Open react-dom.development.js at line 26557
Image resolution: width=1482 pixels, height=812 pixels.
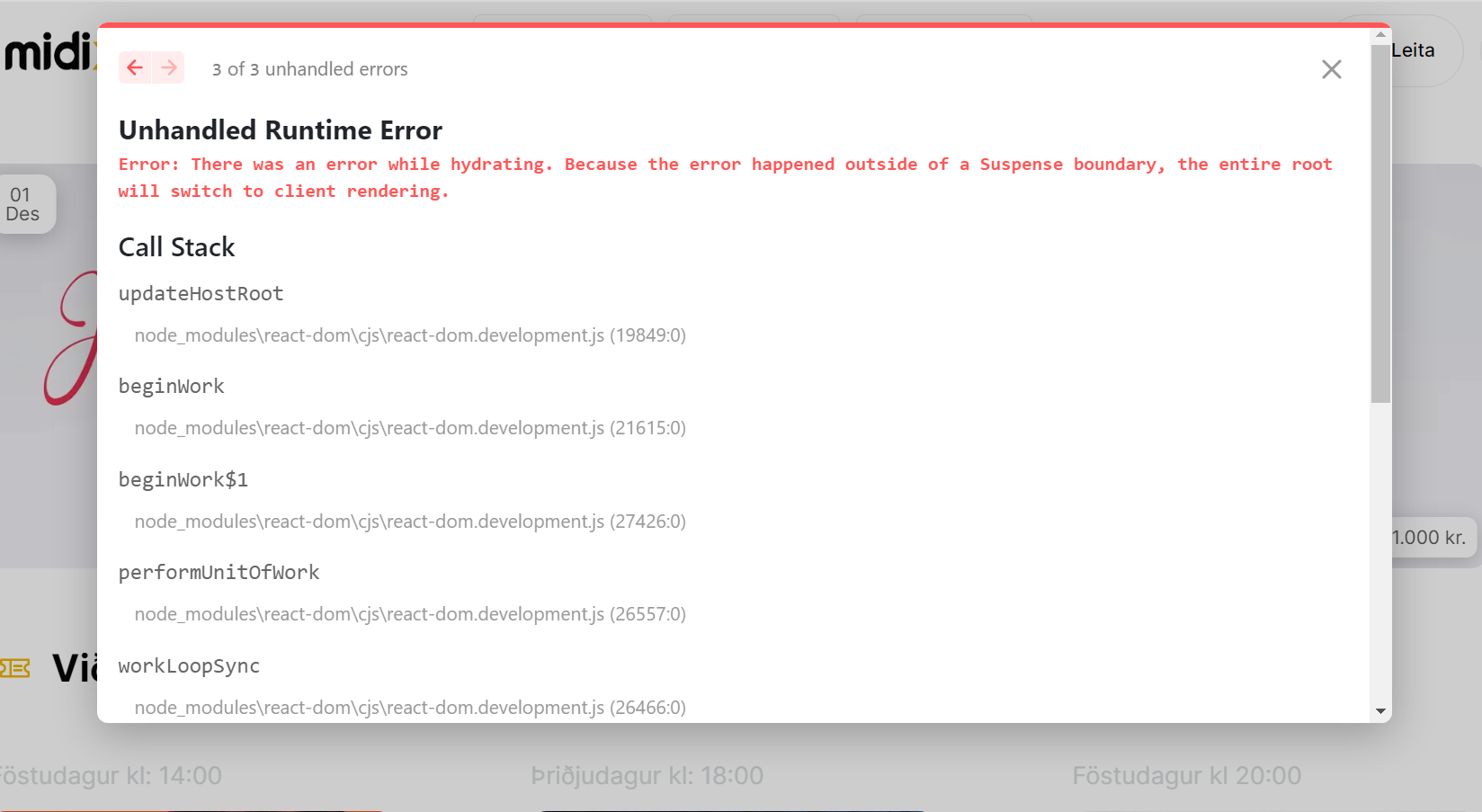(410, 614)
